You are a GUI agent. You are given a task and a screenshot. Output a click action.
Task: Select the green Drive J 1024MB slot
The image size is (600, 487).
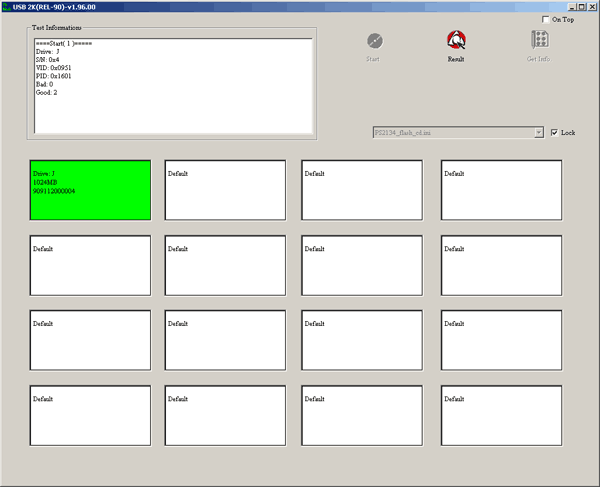(90, 190)
